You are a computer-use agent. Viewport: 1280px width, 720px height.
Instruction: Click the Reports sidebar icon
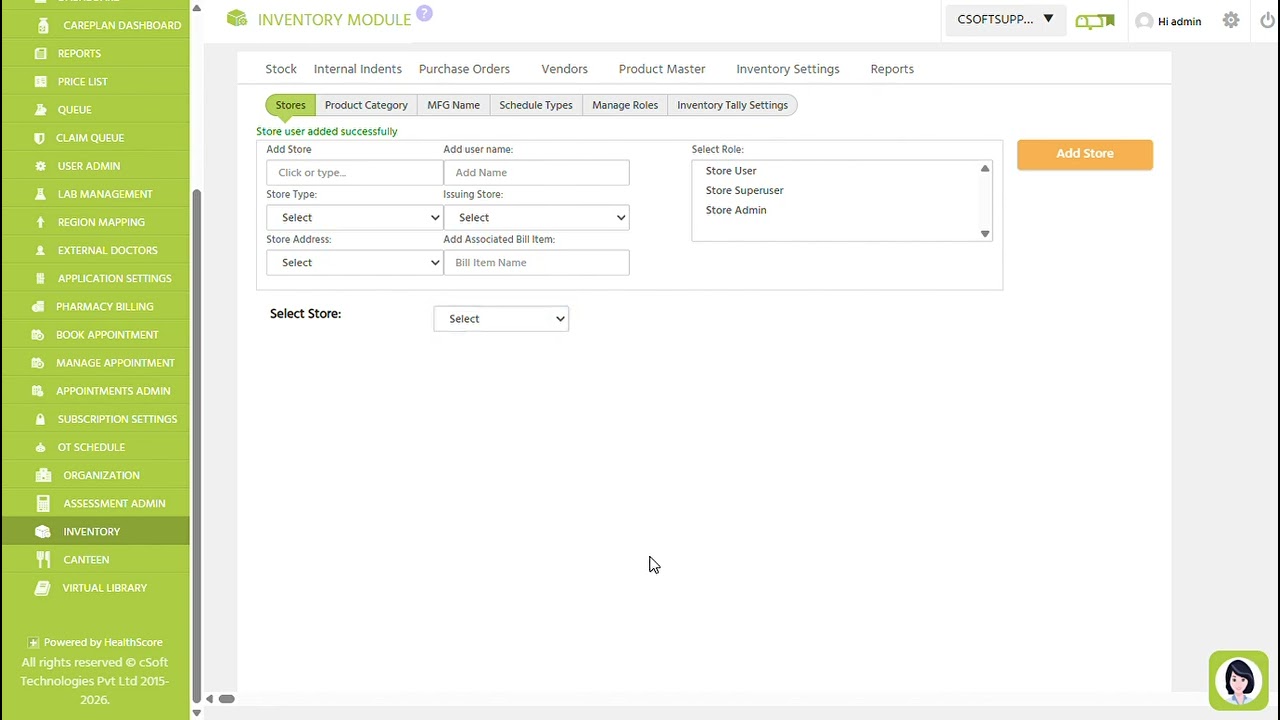point(40,53)
